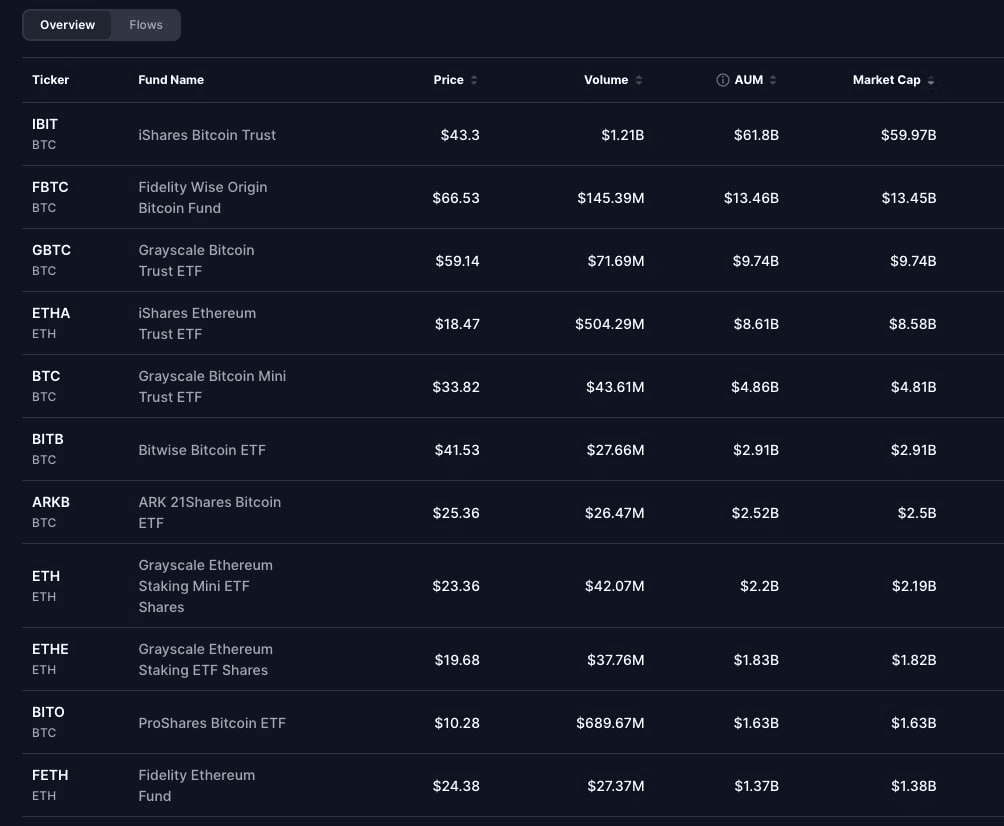The image size is (1004, 826).
Task: Click AUM $4.86B cell
Action: tap(755, 387)
